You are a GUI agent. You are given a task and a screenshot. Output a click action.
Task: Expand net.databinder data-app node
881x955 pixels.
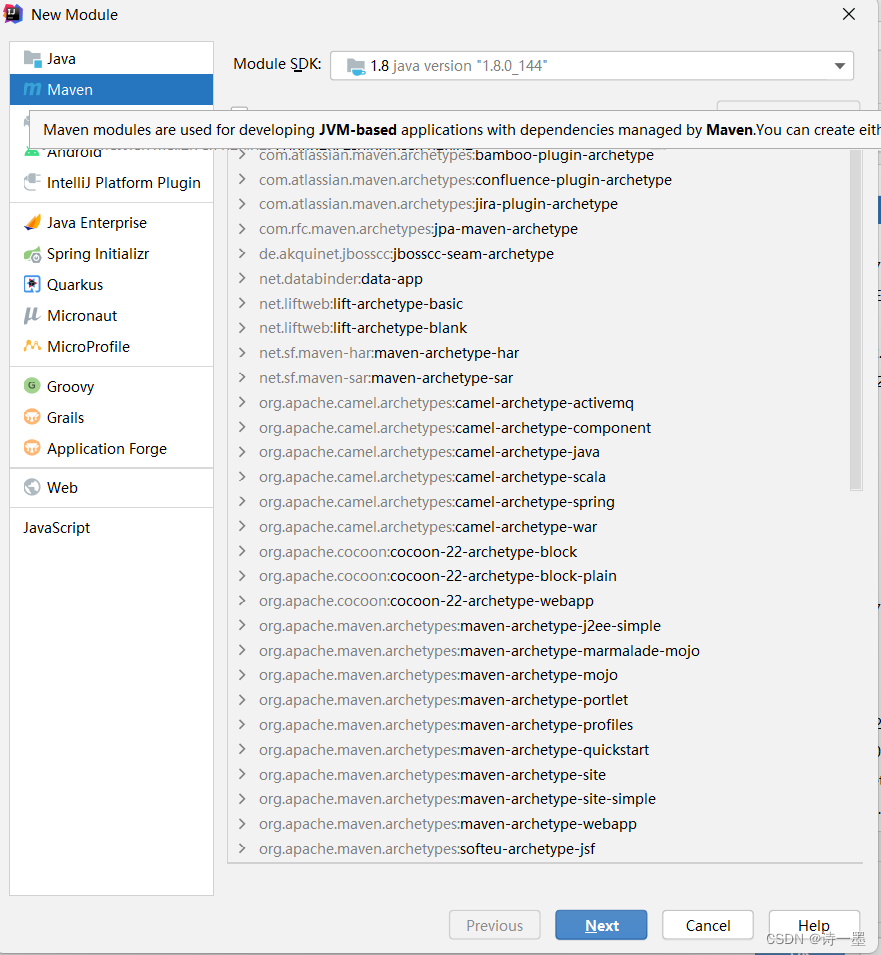click(242, 278)
